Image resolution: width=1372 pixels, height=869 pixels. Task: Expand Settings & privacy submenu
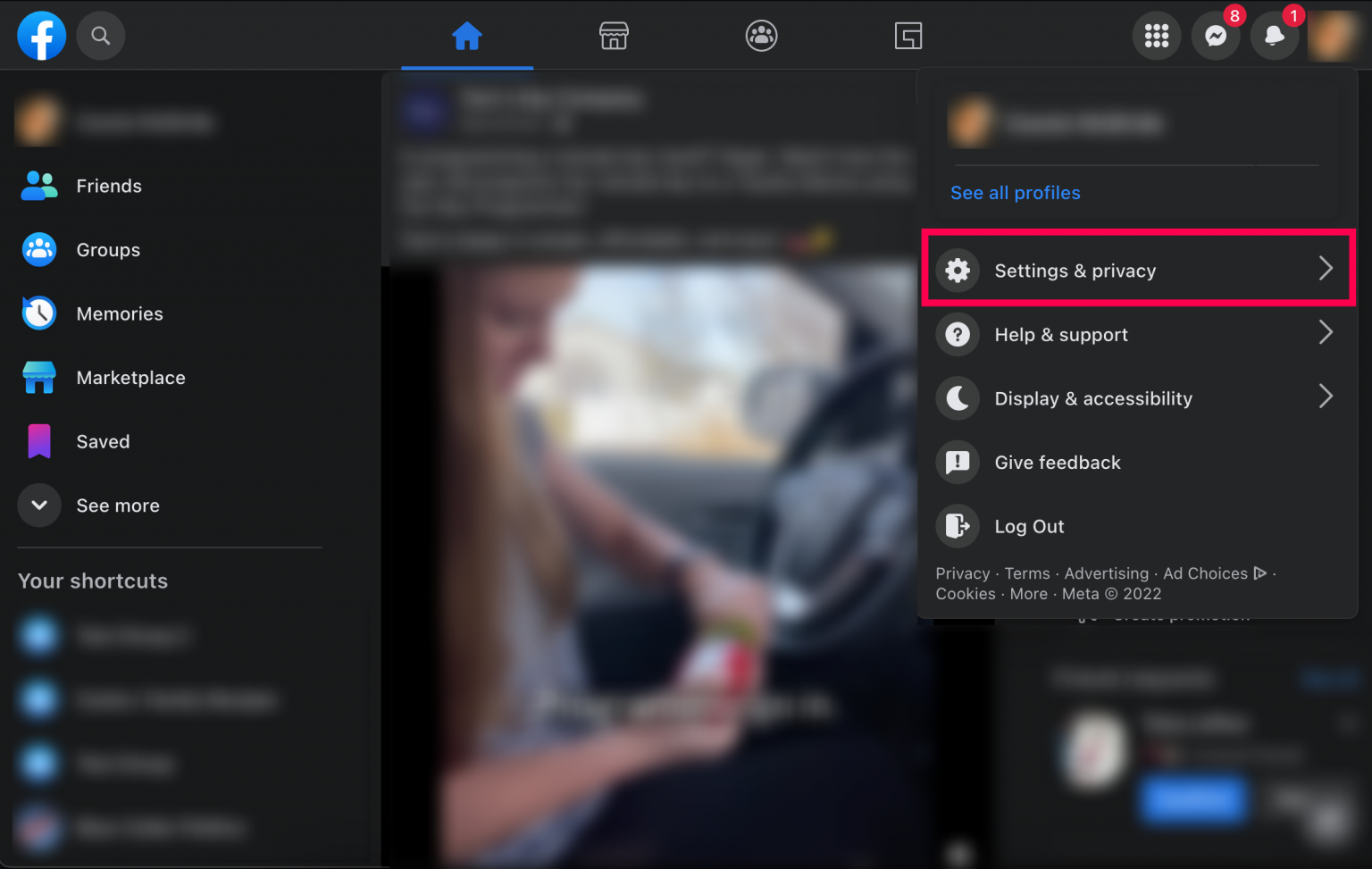(x=1075, y=270)
